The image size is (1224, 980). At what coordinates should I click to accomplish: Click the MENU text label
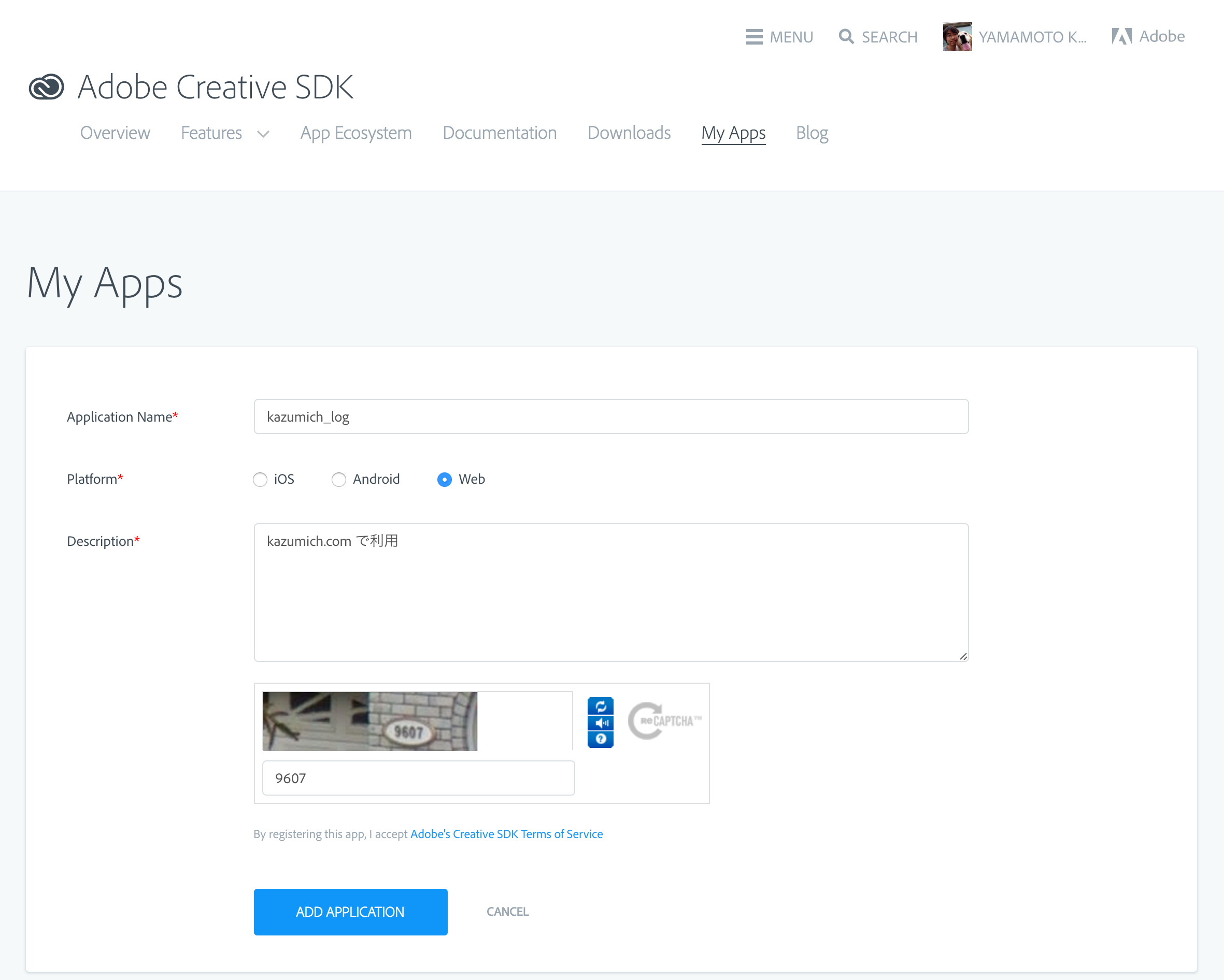[x=791, y=37]
